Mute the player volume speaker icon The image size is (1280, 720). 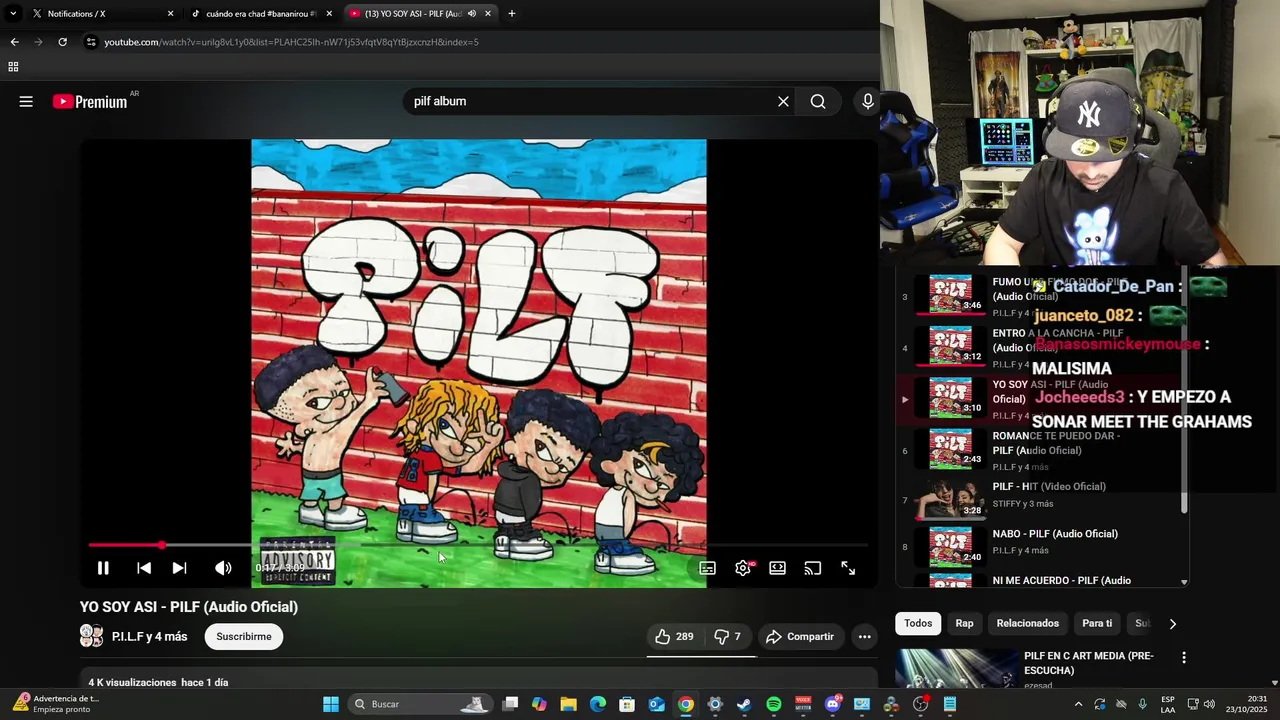coord(223,568)
